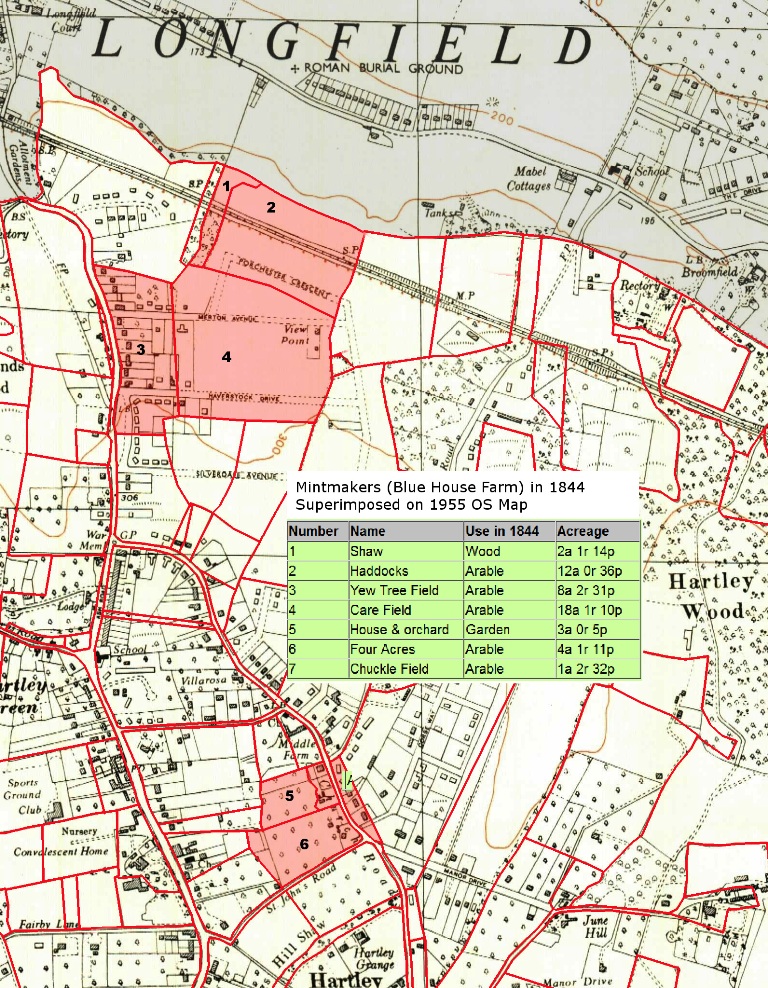The image size is (768, 988).
Task: Click plot number 5 near Middle Farm
Action: click(x=289, y=796)
